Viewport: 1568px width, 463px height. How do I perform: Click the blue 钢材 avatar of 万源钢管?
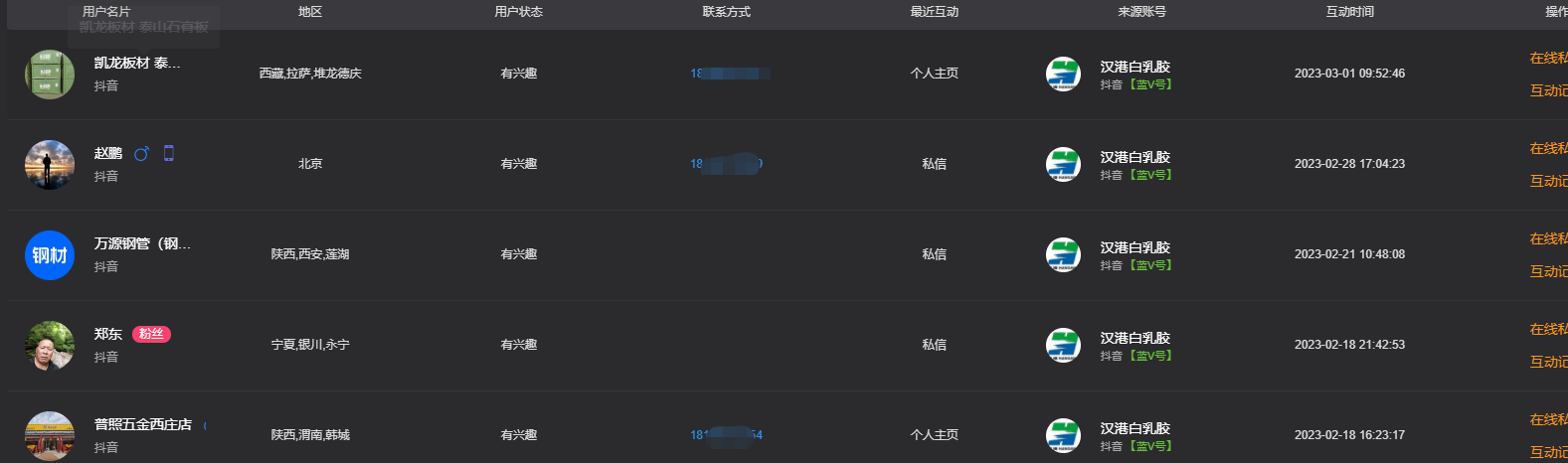pyautogui.click(x=50, y=255)
